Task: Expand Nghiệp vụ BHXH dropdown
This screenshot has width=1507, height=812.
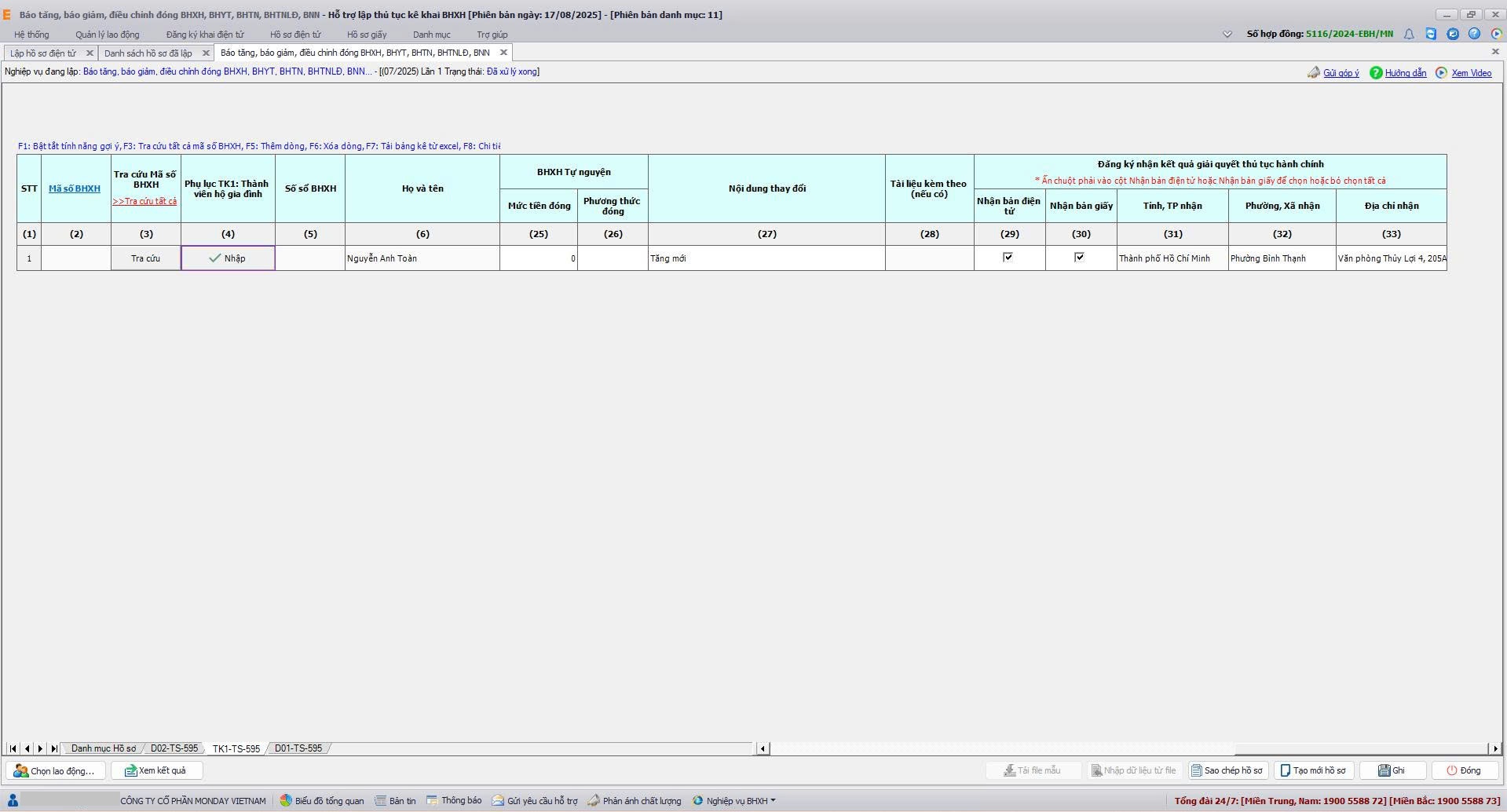Action: 736,801
